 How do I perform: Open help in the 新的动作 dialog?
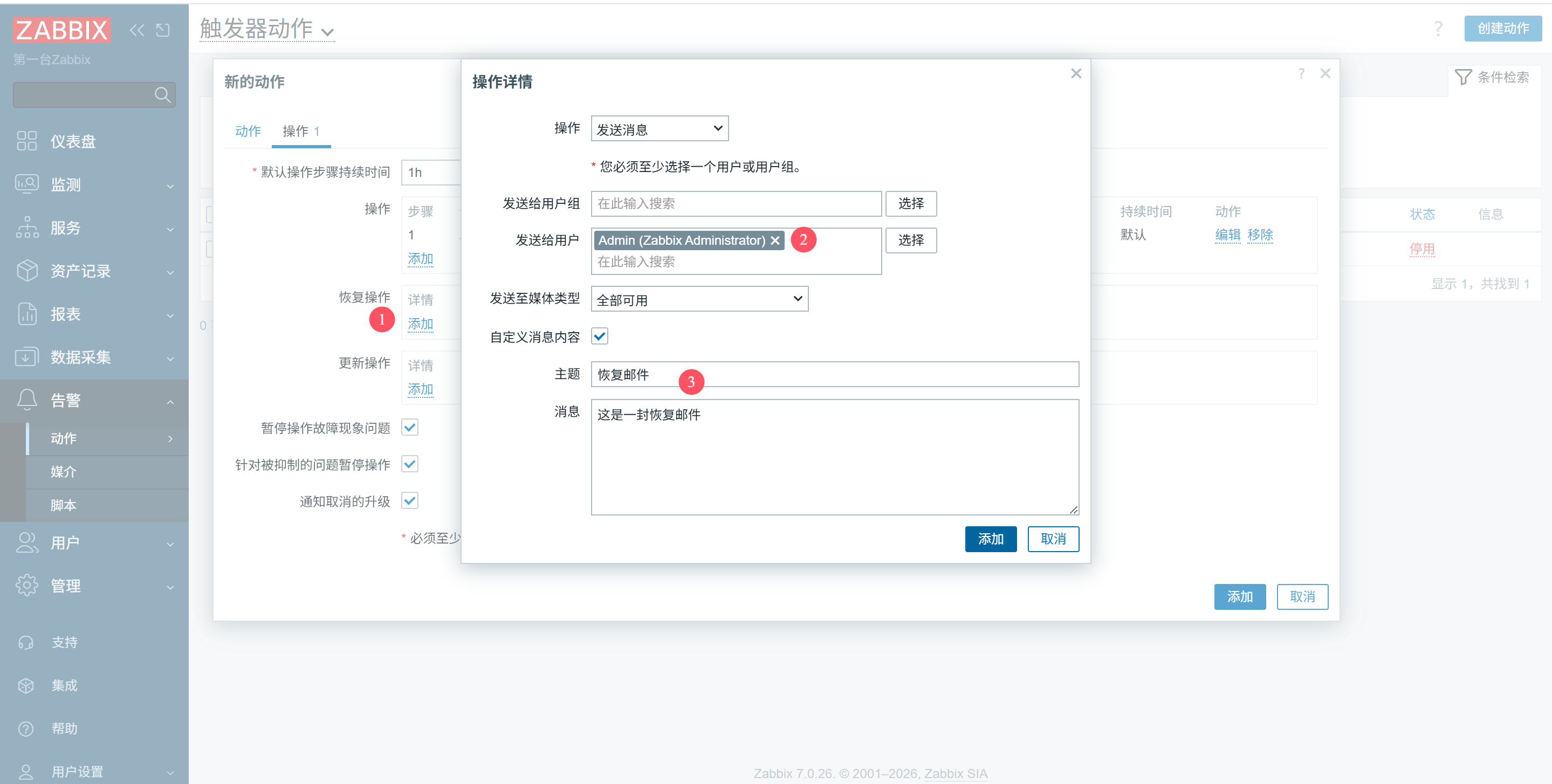pyautogui.click(x=1301, y=73)
